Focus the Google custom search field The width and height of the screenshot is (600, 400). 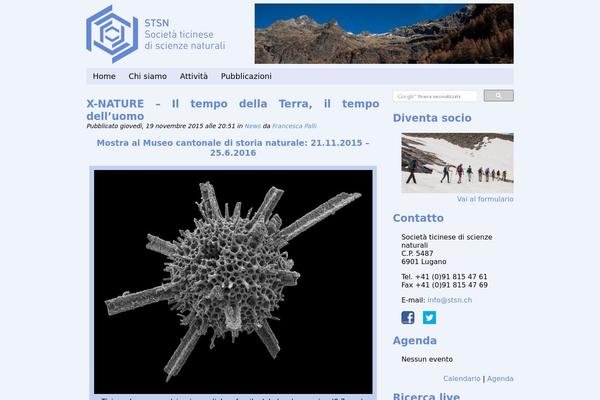[435, 96]
